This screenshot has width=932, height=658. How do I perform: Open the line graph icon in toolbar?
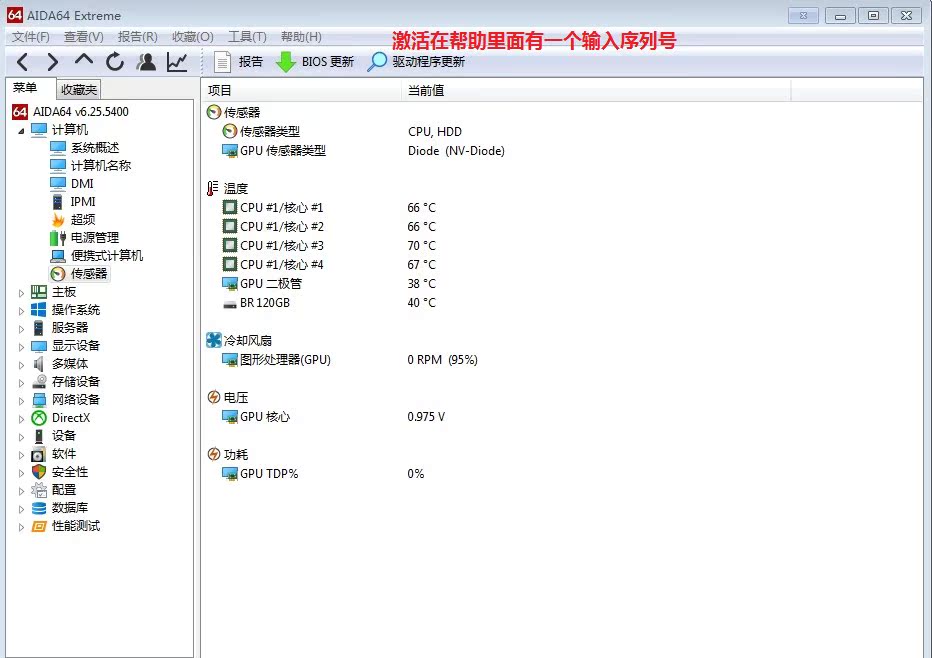click(177, 62)
